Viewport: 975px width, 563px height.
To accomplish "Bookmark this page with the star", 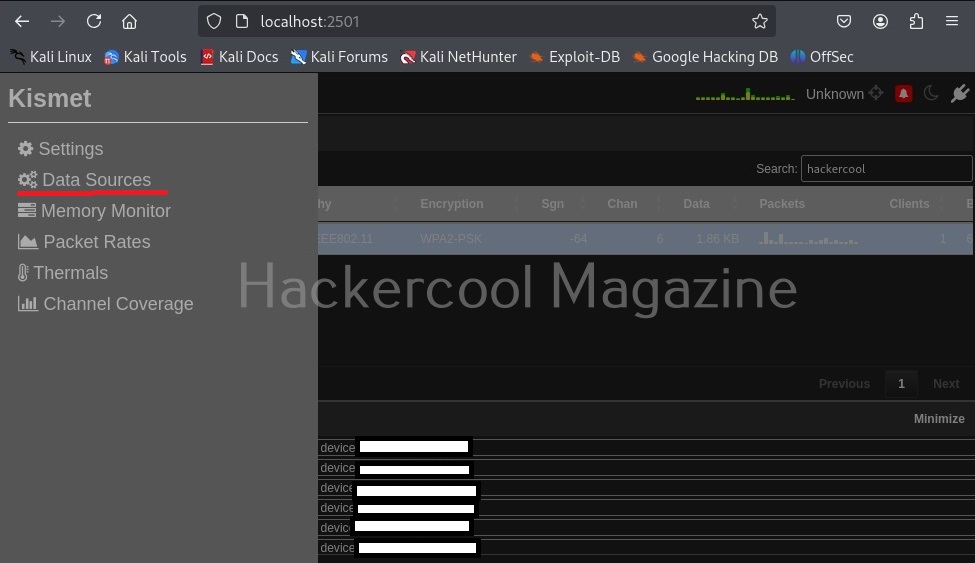I will point(759,22).
